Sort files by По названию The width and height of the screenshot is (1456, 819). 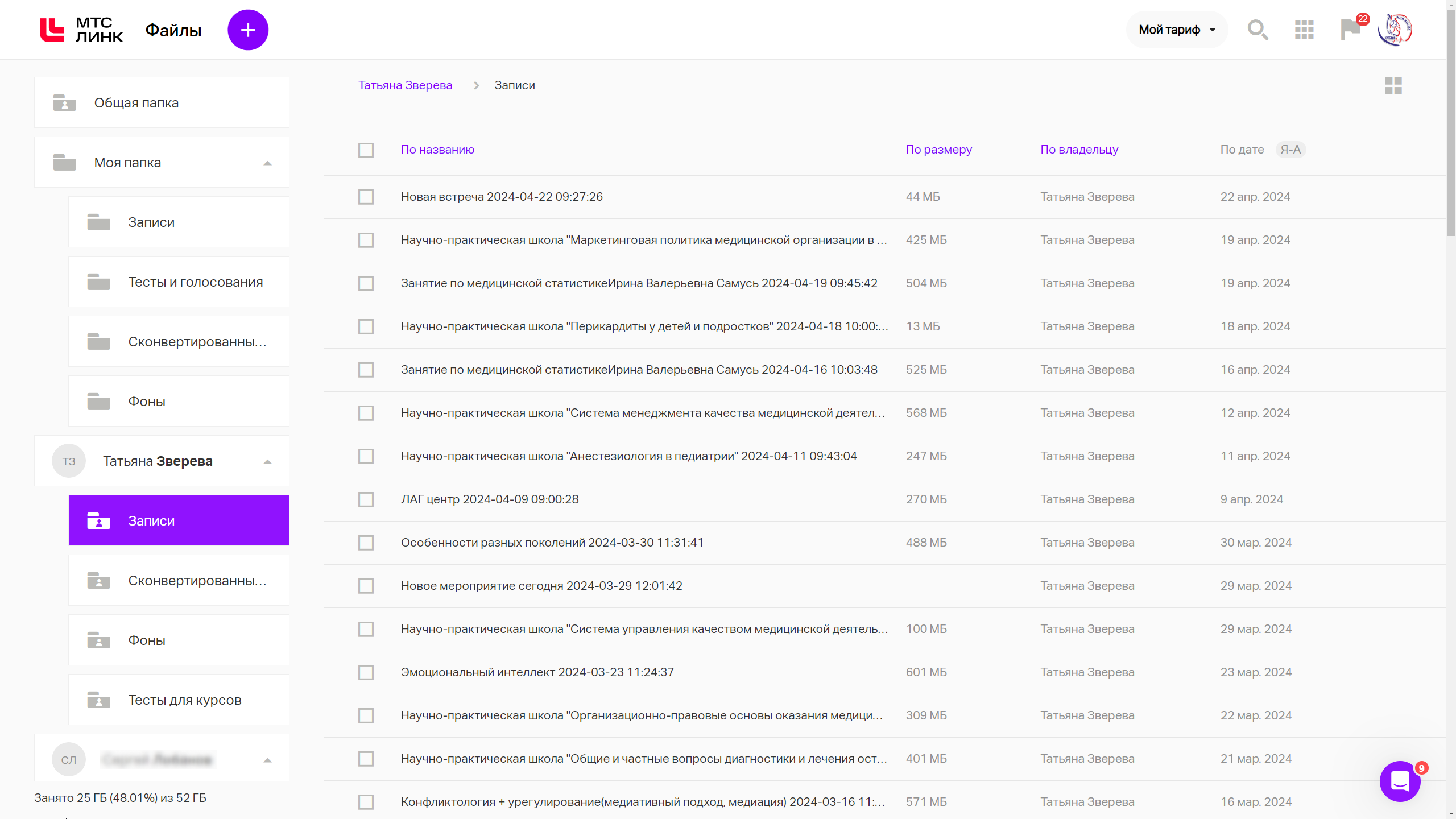click(437, 150)
